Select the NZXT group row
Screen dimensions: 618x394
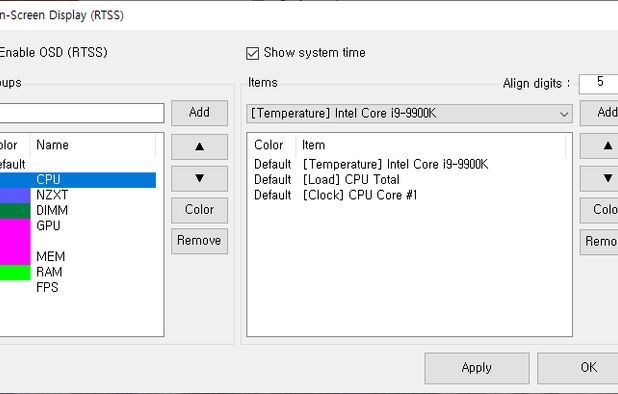click(x=78, y=195)
